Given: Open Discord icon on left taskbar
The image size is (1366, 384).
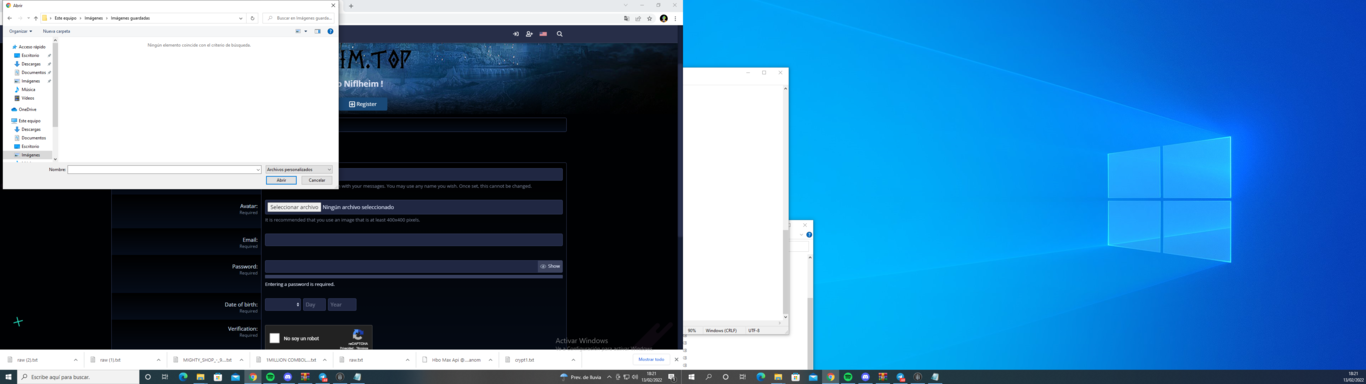Looking at the screenshot, I should (x=288, y=377).
